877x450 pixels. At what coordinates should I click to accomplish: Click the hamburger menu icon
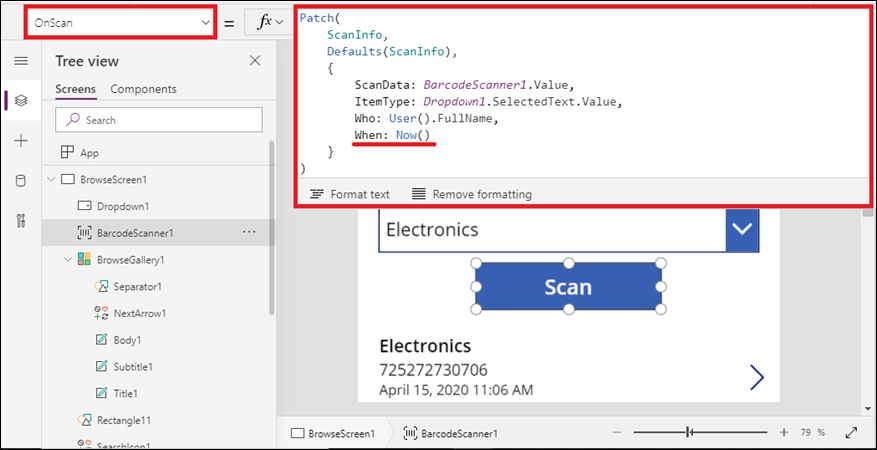pos(21,61)
